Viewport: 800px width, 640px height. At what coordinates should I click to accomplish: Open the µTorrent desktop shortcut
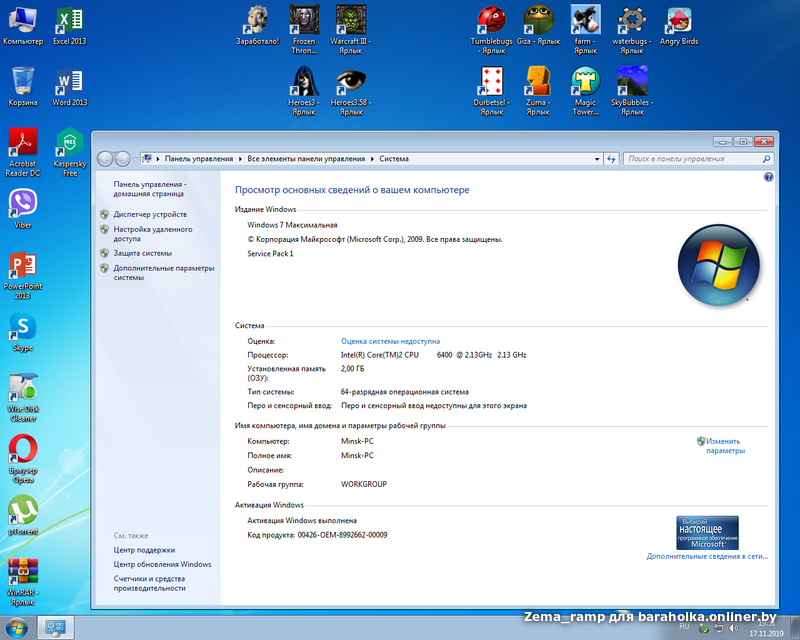[23, 515]
